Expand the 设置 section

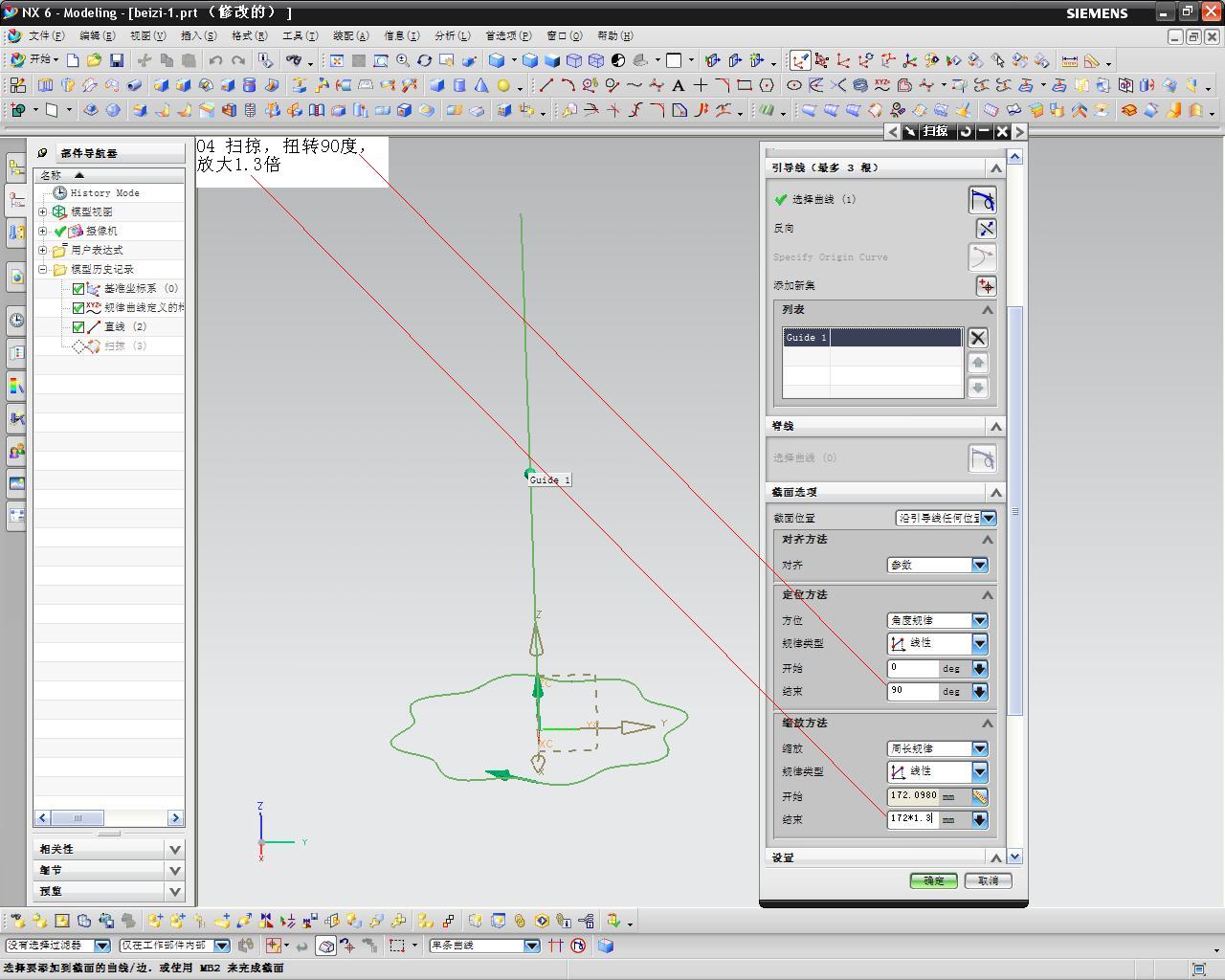point(995,857)
